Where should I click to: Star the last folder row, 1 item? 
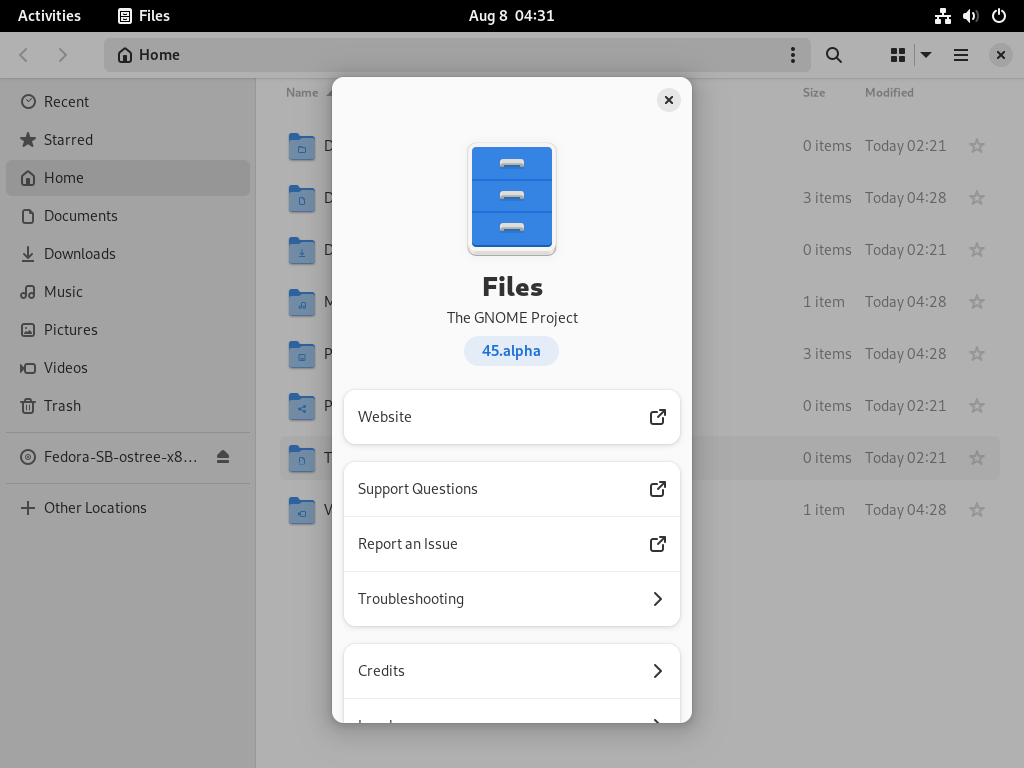tap(977, 510)
